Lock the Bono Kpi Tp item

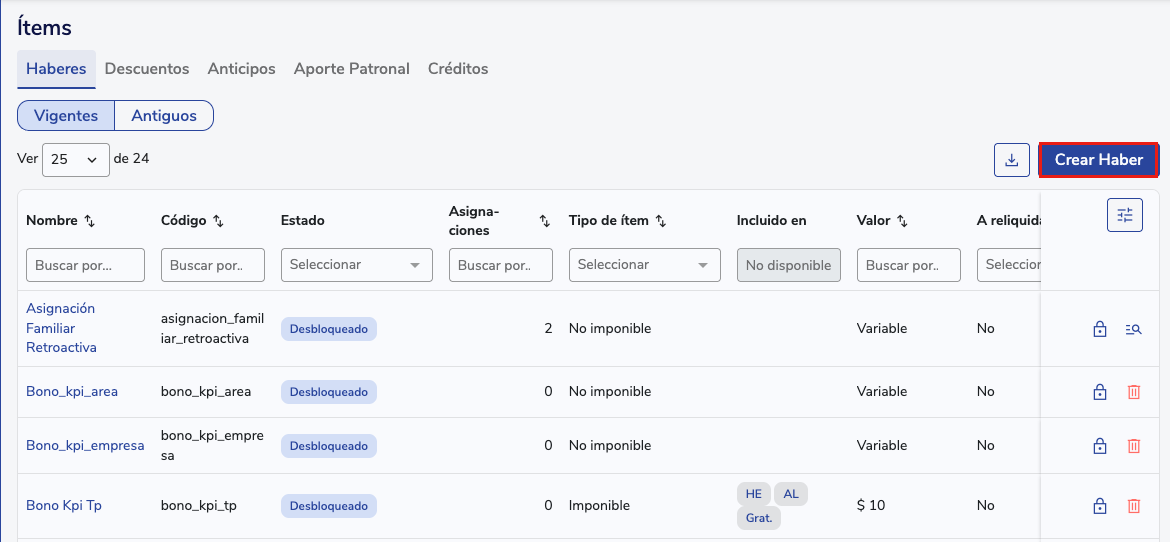tap(1100, 506)
